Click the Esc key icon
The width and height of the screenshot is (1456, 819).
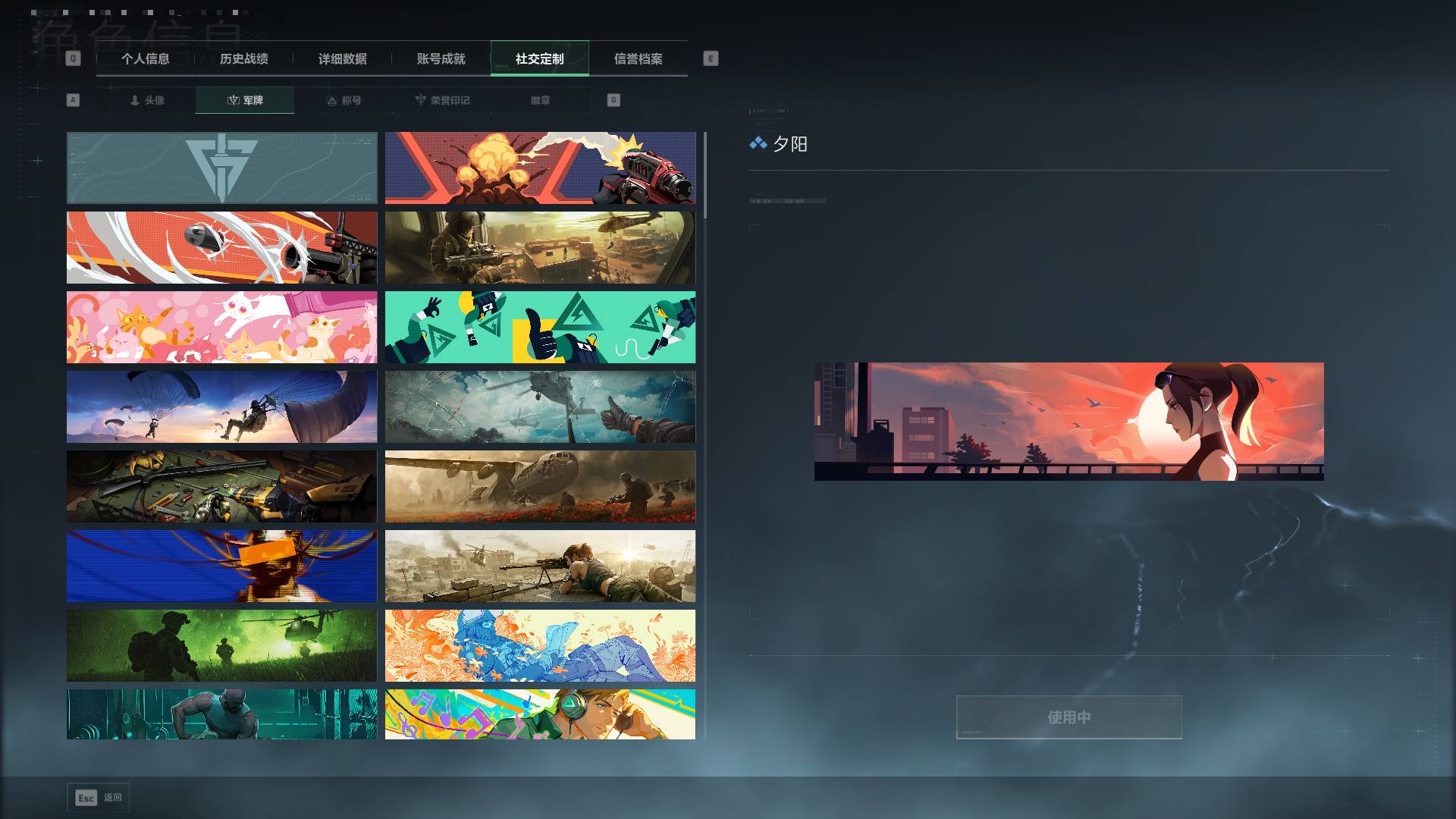tap(86, 798)
